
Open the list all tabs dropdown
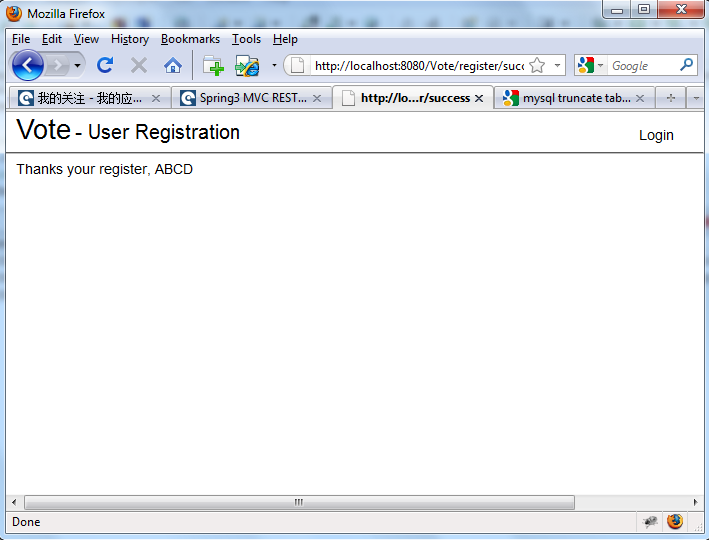pyautogui.click(x=696, y=98)
